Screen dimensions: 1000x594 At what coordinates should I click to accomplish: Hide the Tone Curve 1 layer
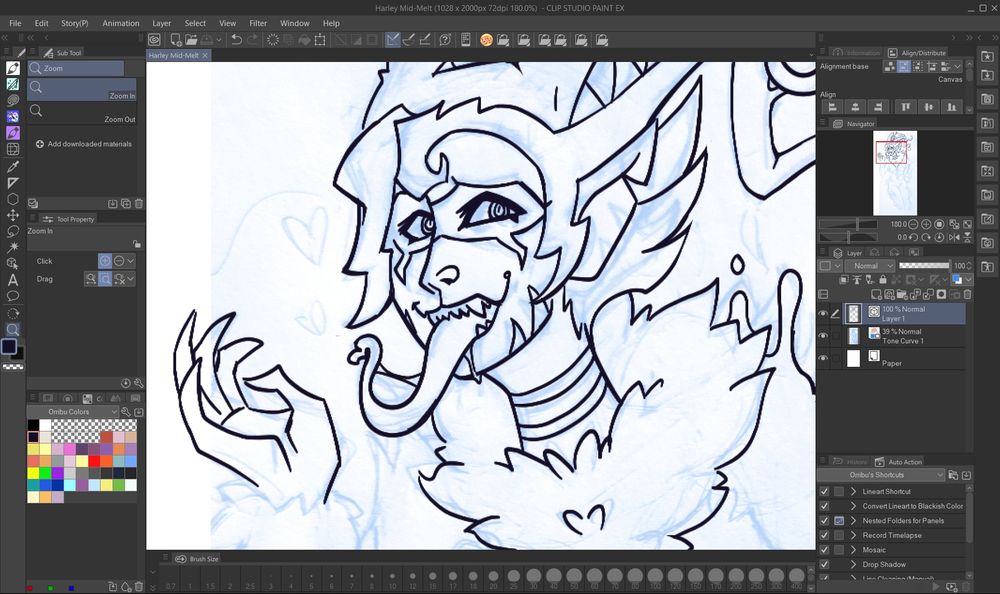coord(823,336)
